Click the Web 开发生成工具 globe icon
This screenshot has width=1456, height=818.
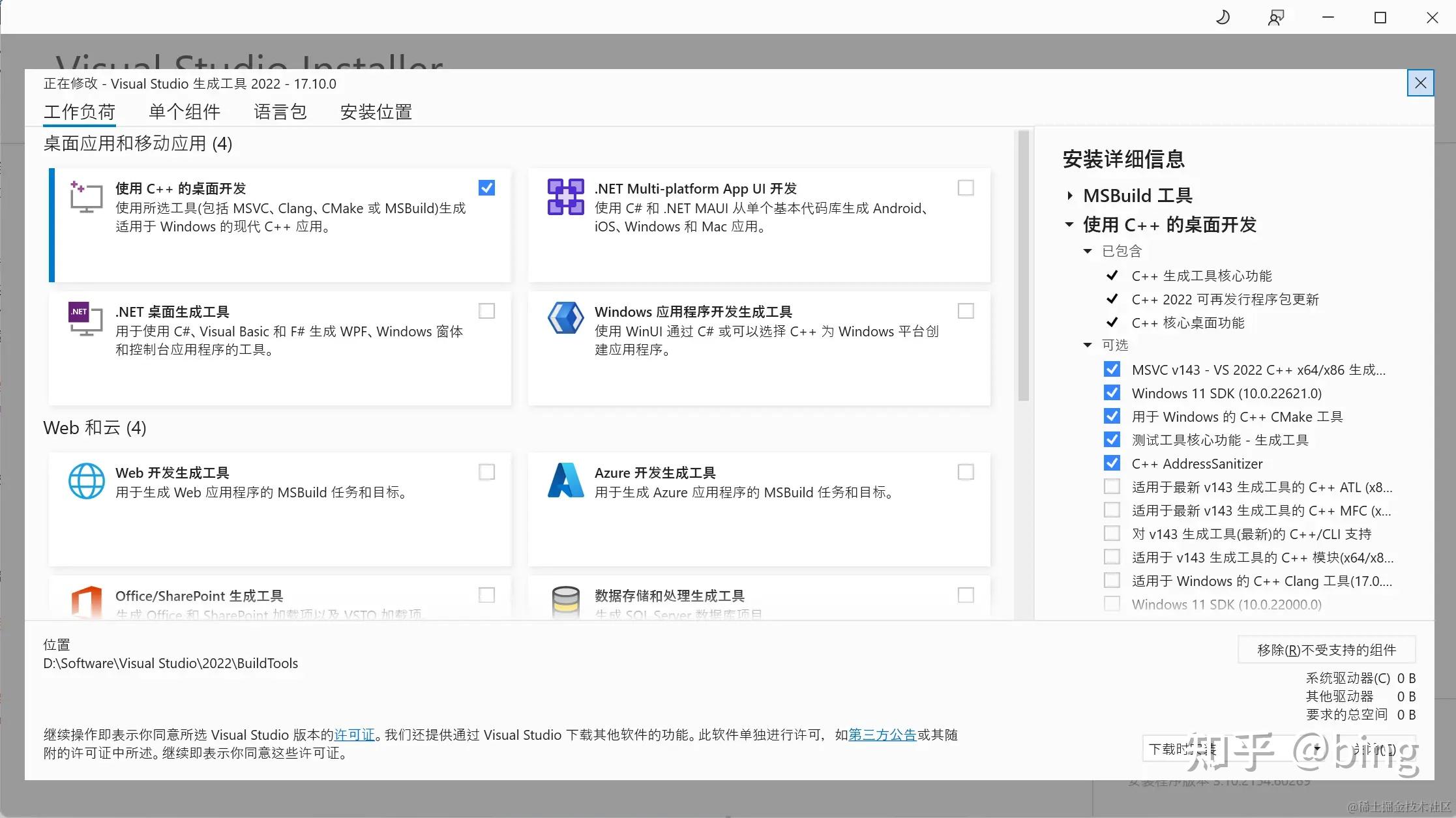pos(87,480)
